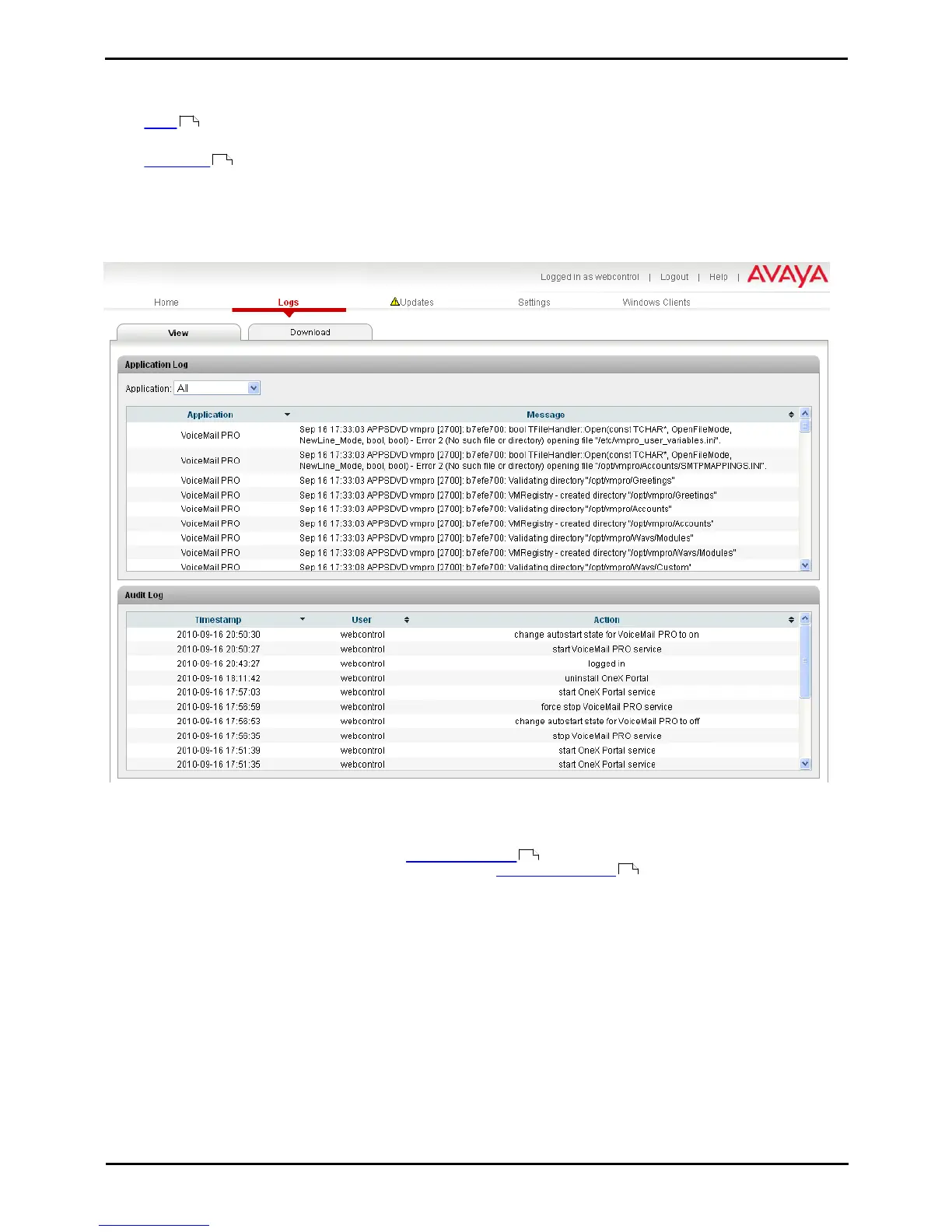Click Application Log scrollbar down arrow

(x=805, y=565)
